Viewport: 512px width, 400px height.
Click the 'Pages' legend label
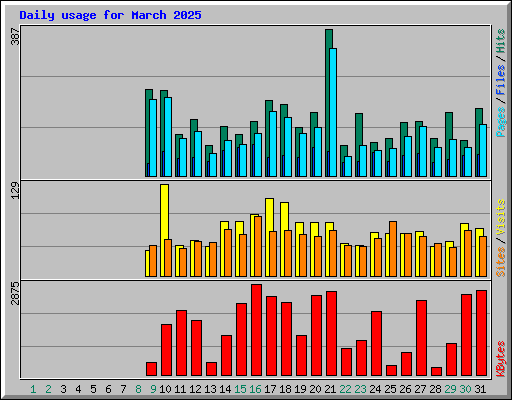pyautogui.click(x=501, y=122)
